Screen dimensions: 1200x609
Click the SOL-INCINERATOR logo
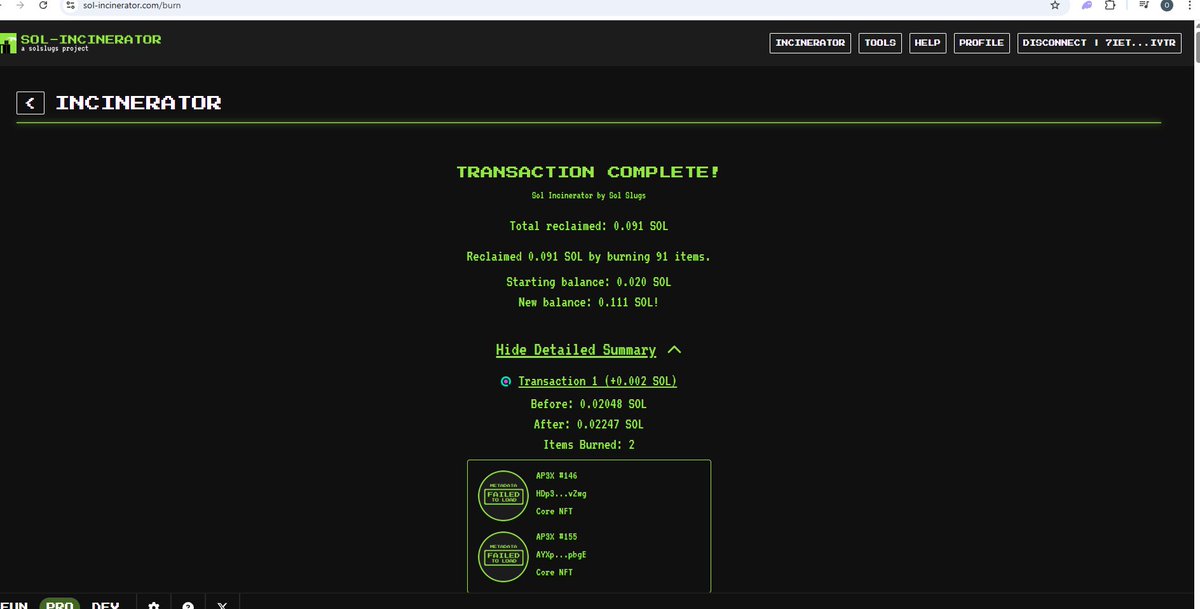(x=81, y=42)
